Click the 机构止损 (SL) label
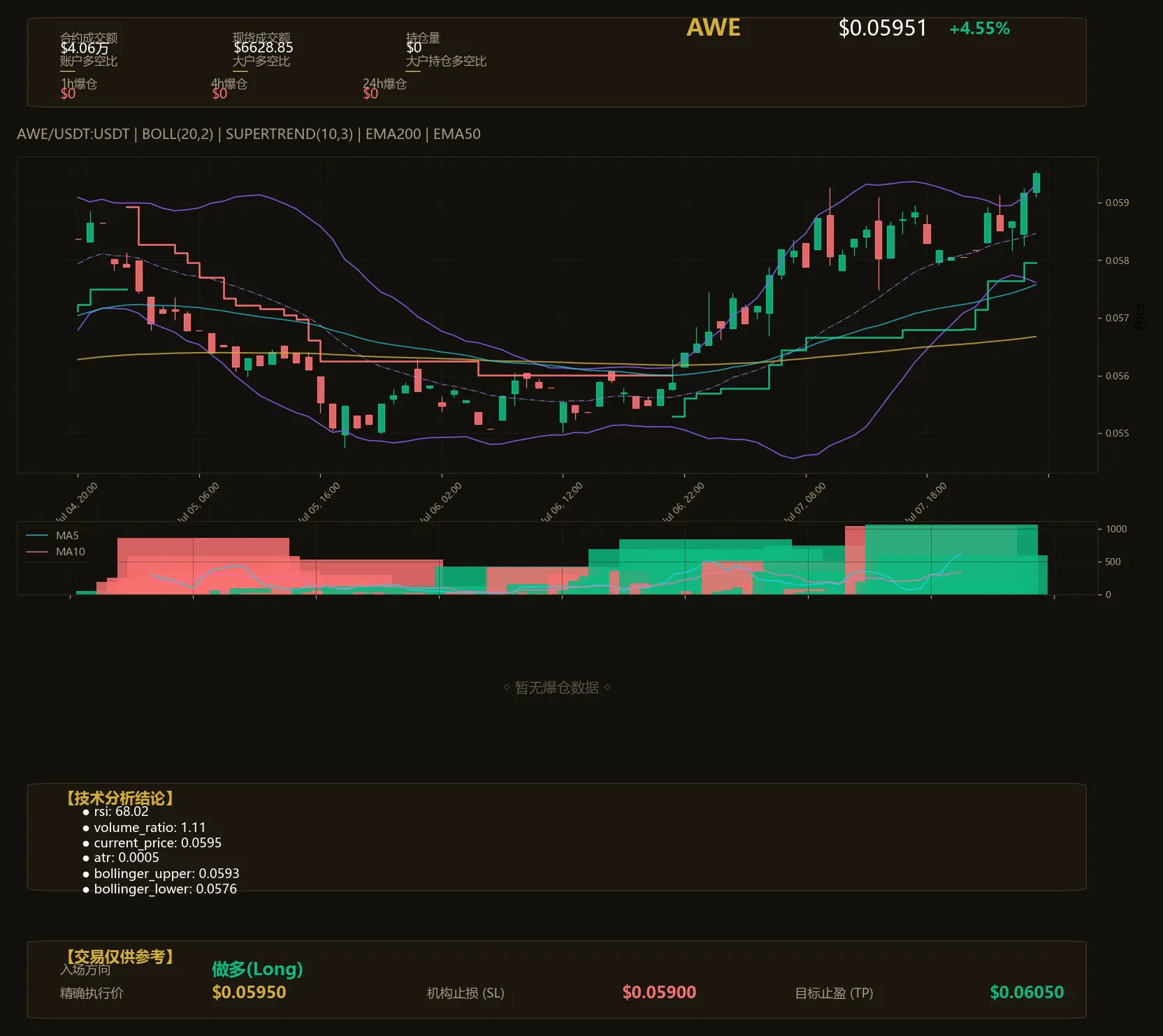1163x1036 pixels. pyautogui.click(x=465, y=993)
